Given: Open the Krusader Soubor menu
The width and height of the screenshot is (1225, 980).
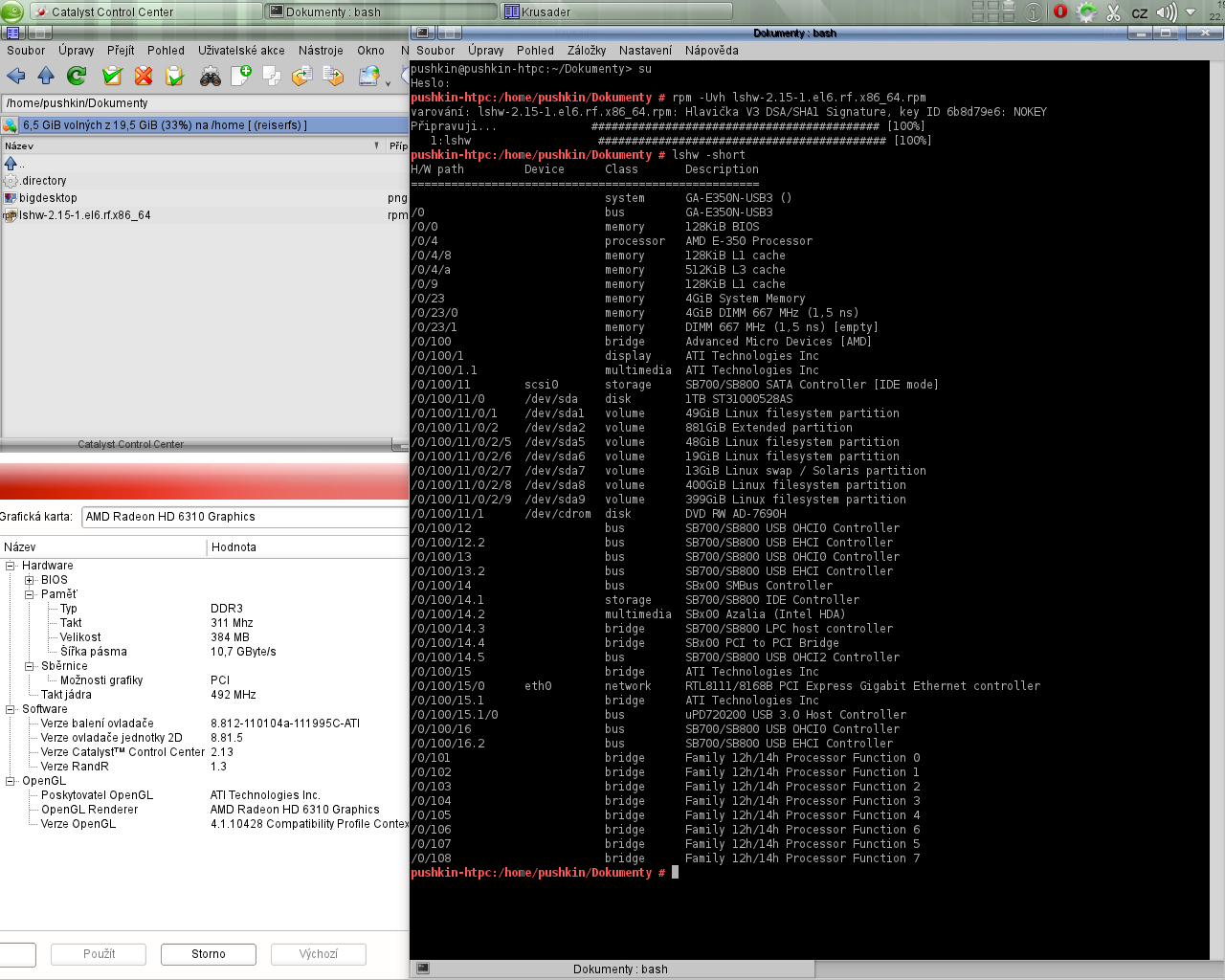Looking at the screenshot, I should click(26, 51).
